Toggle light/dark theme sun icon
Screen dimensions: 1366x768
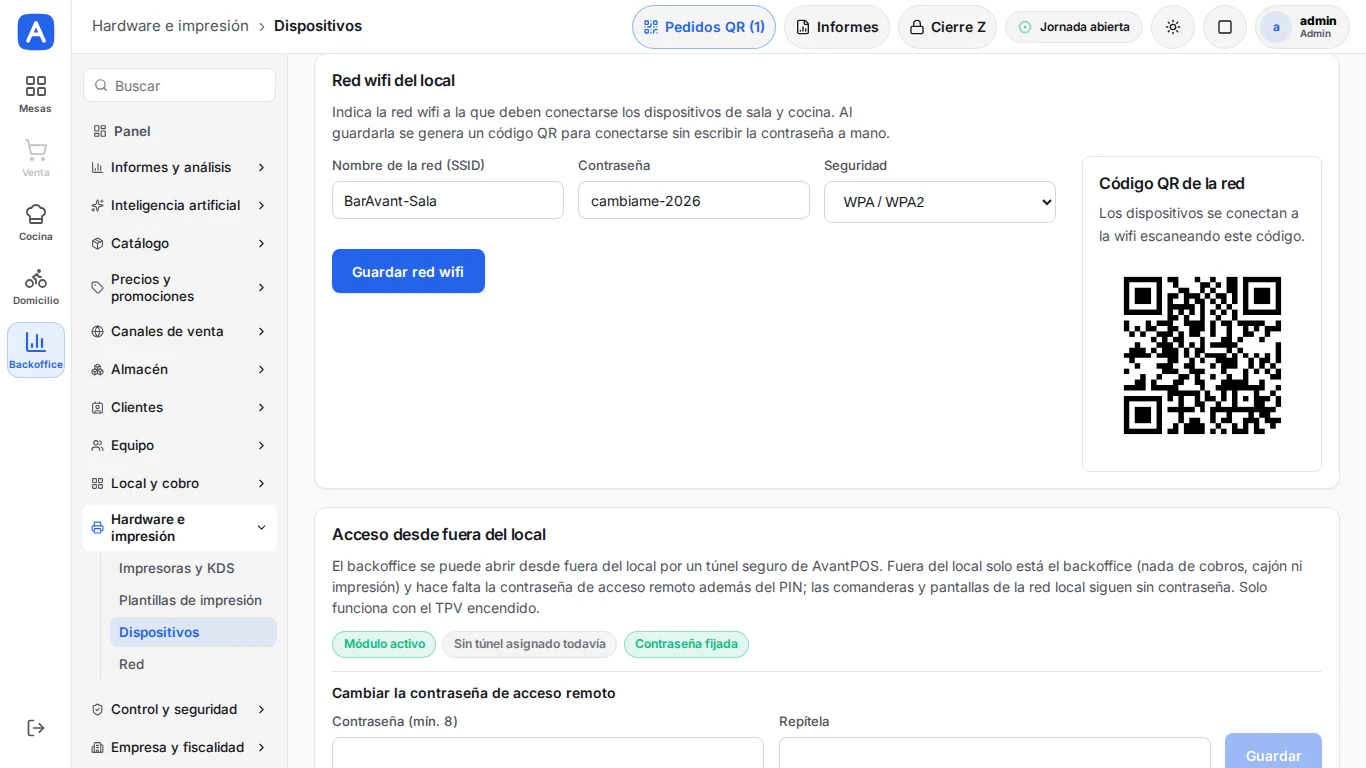[x=1173, y=27]
